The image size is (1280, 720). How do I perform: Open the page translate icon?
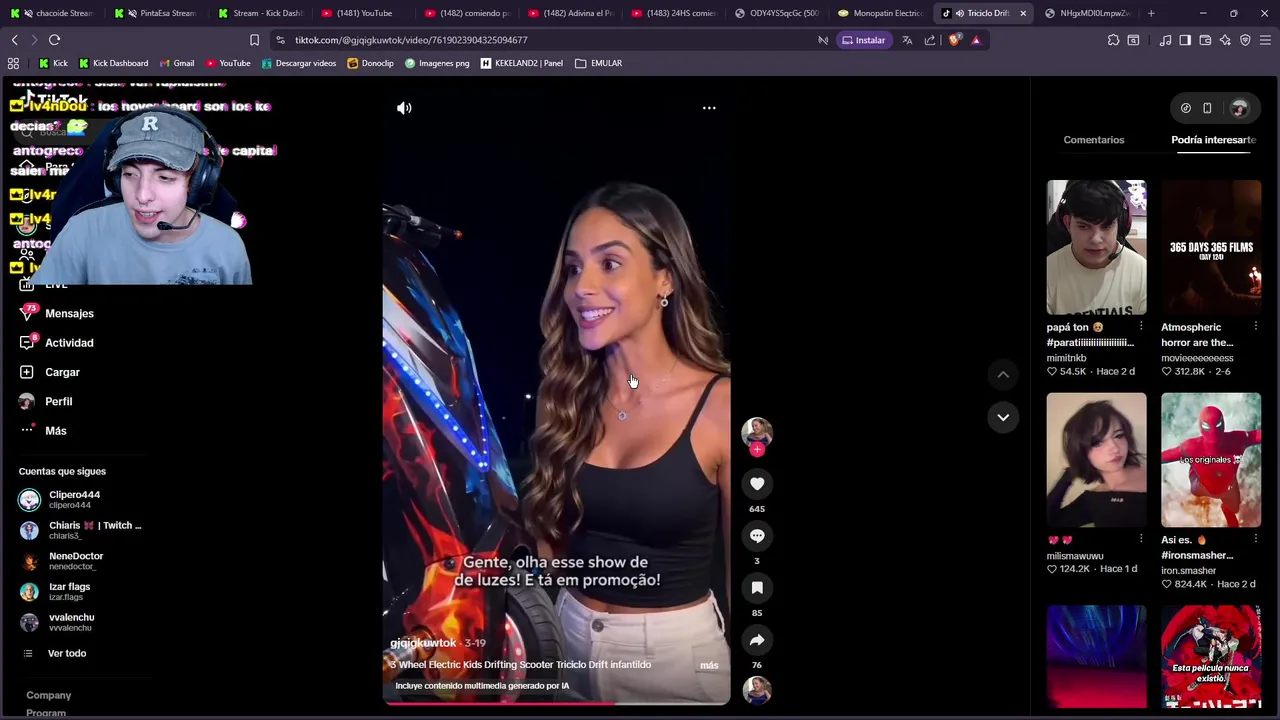907,40
